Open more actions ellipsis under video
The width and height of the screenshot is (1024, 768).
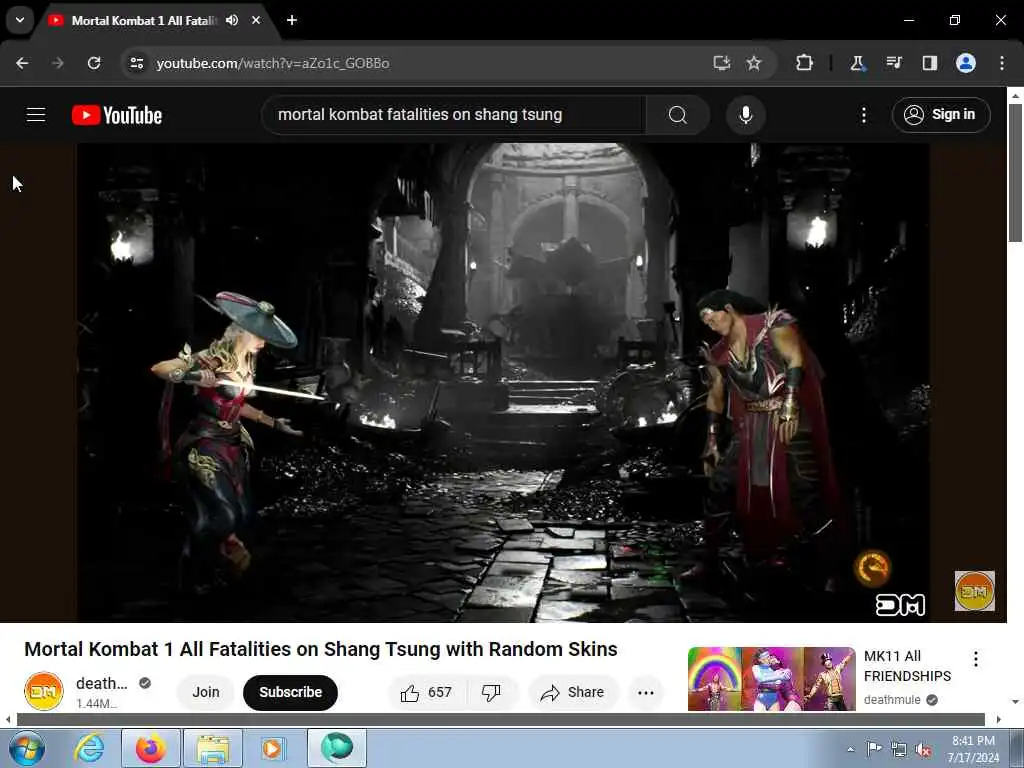point(646,692)
